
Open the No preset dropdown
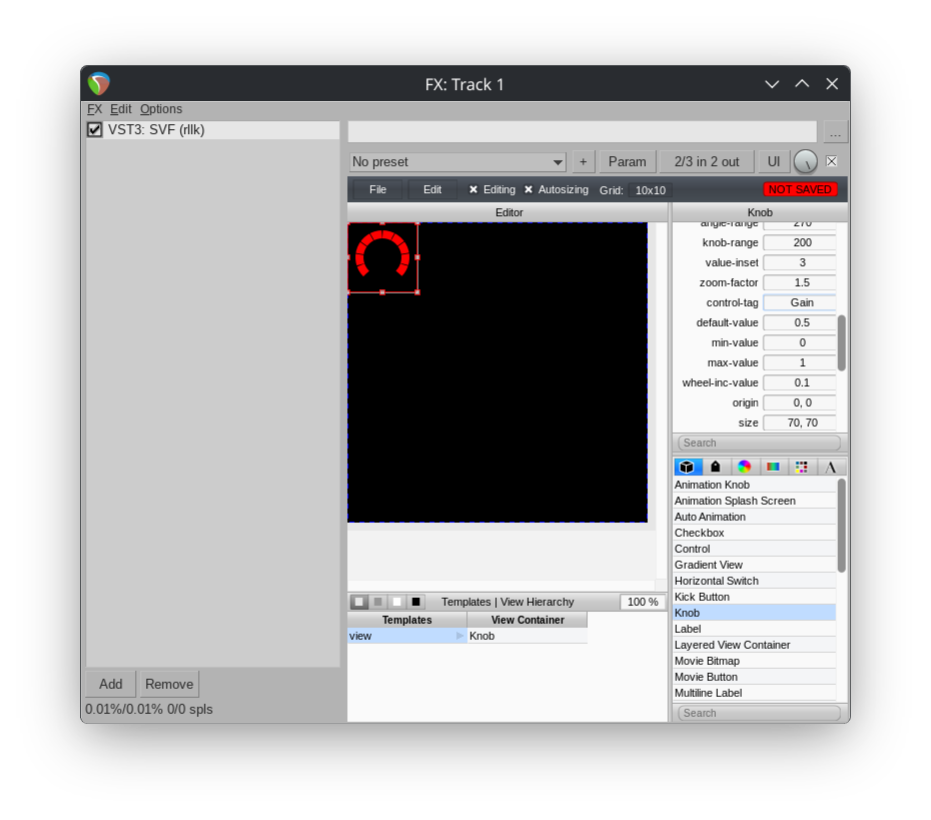[458, 162]
